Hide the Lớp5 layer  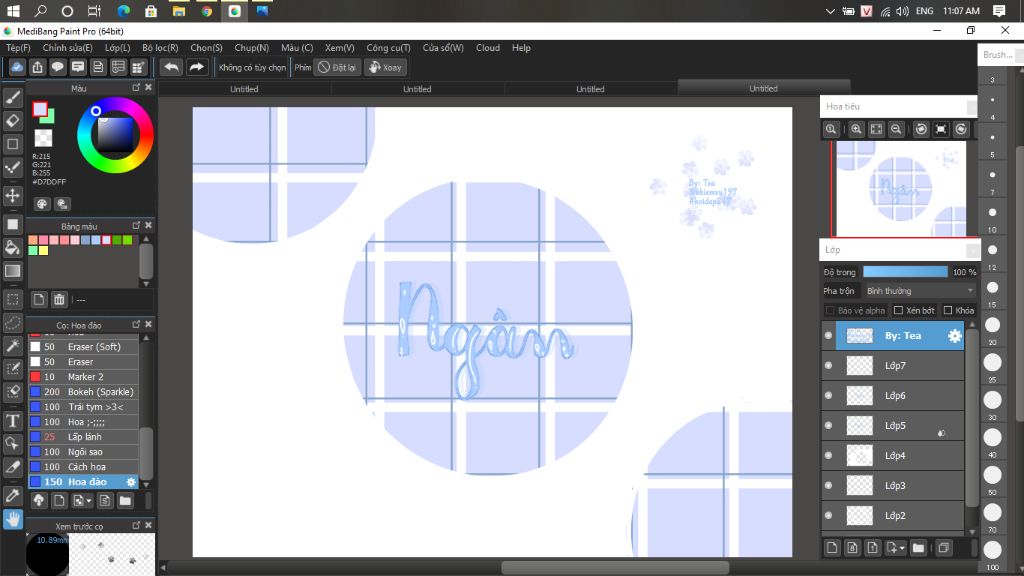click(x=829, y=426)
